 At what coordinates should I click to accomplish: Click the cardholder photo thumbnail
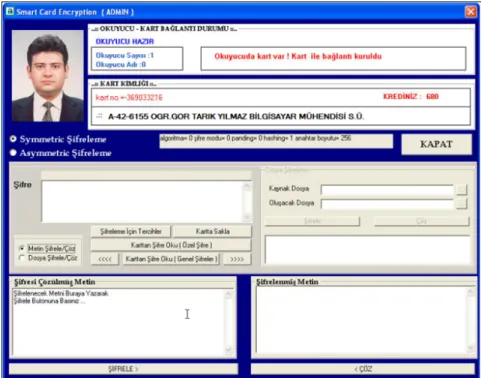[x=48, y=76]
